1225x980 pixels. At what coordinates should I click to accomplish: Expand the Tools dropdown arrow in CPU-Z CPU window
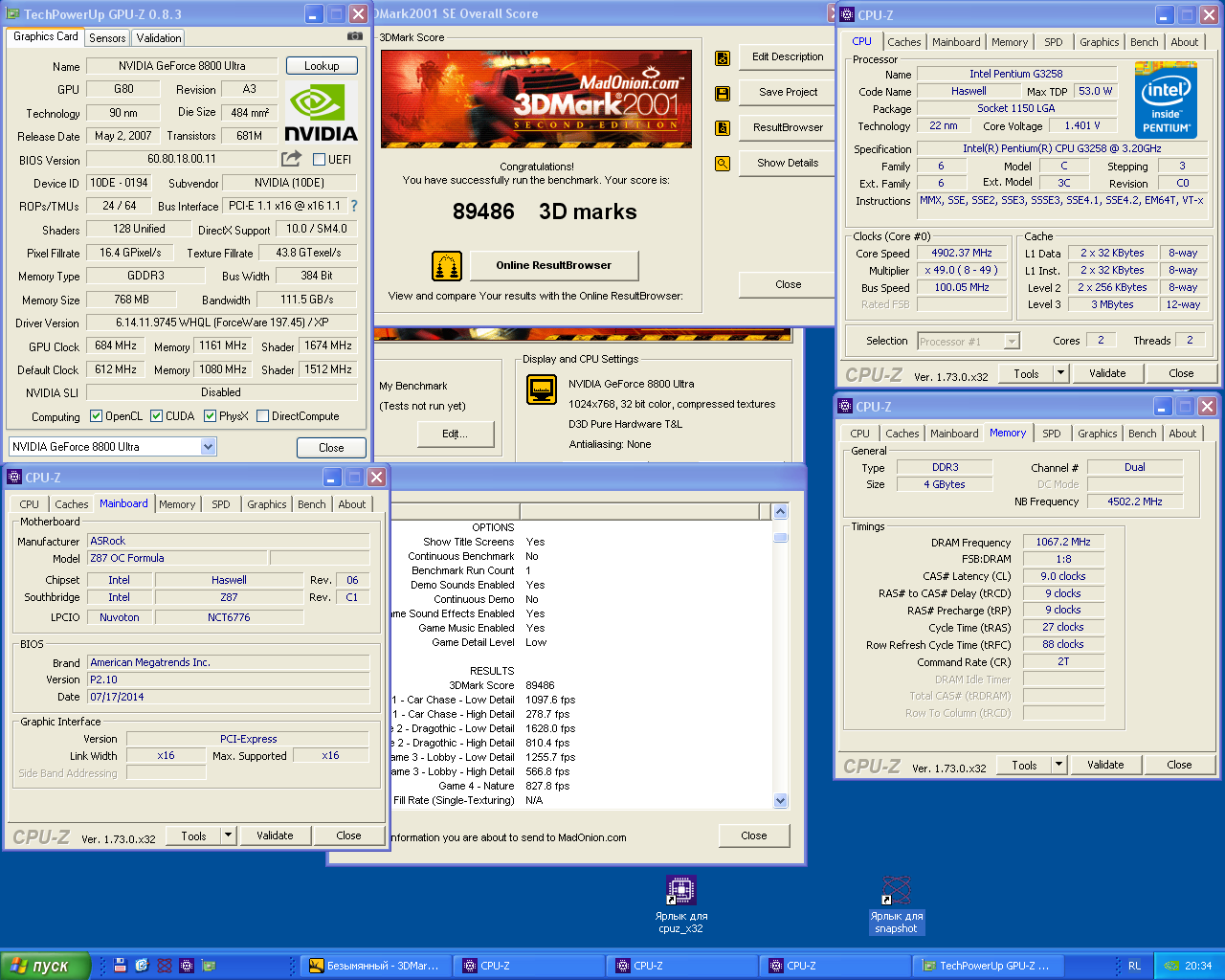pos(1060,373)
